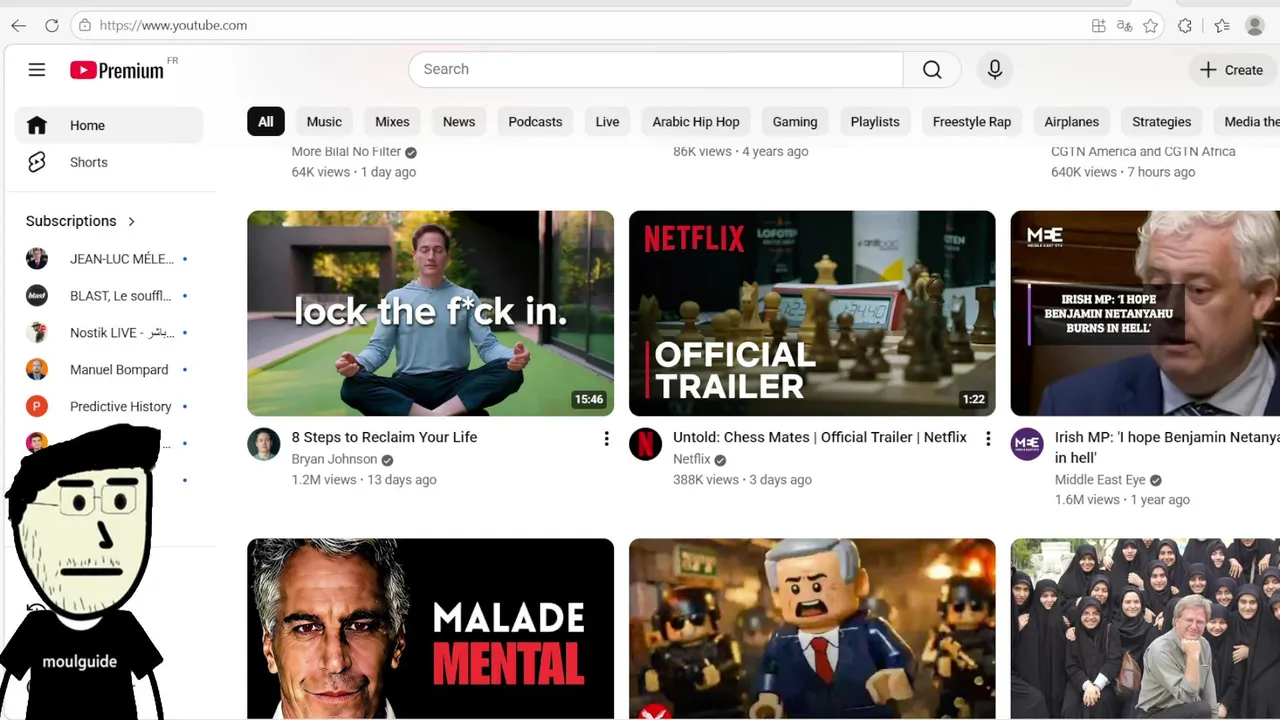Screen dimensions: 1280x720
Task: Open Bryan Johnson channel name
Action: 334,459
